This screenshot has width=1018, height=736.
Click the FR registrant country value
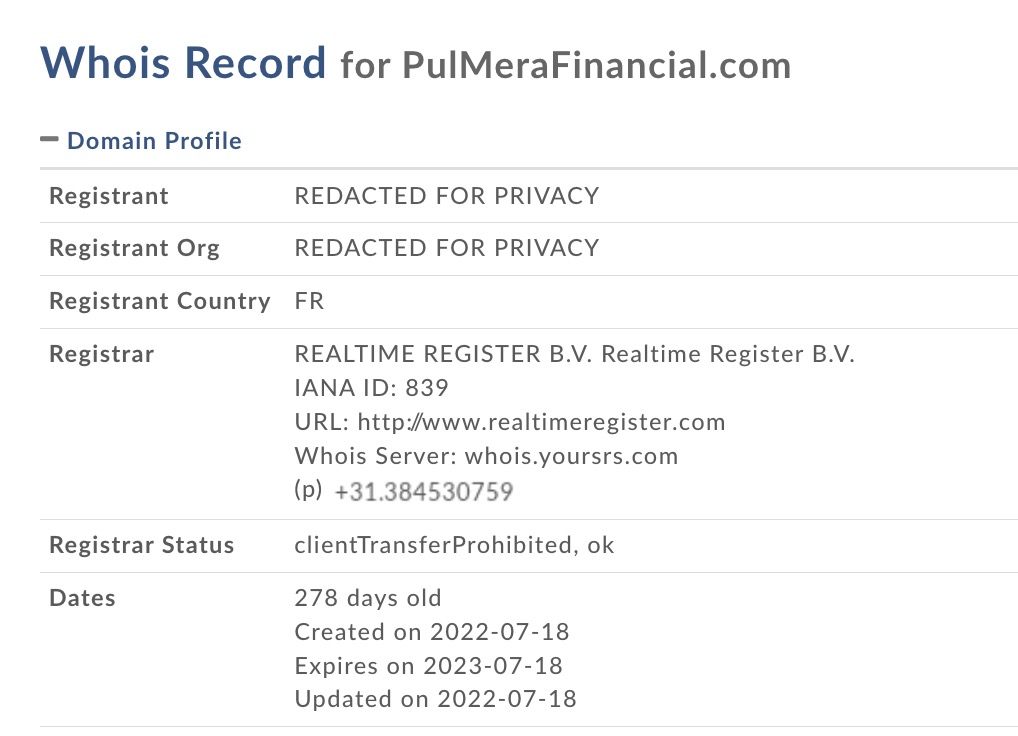coord(309,301)
